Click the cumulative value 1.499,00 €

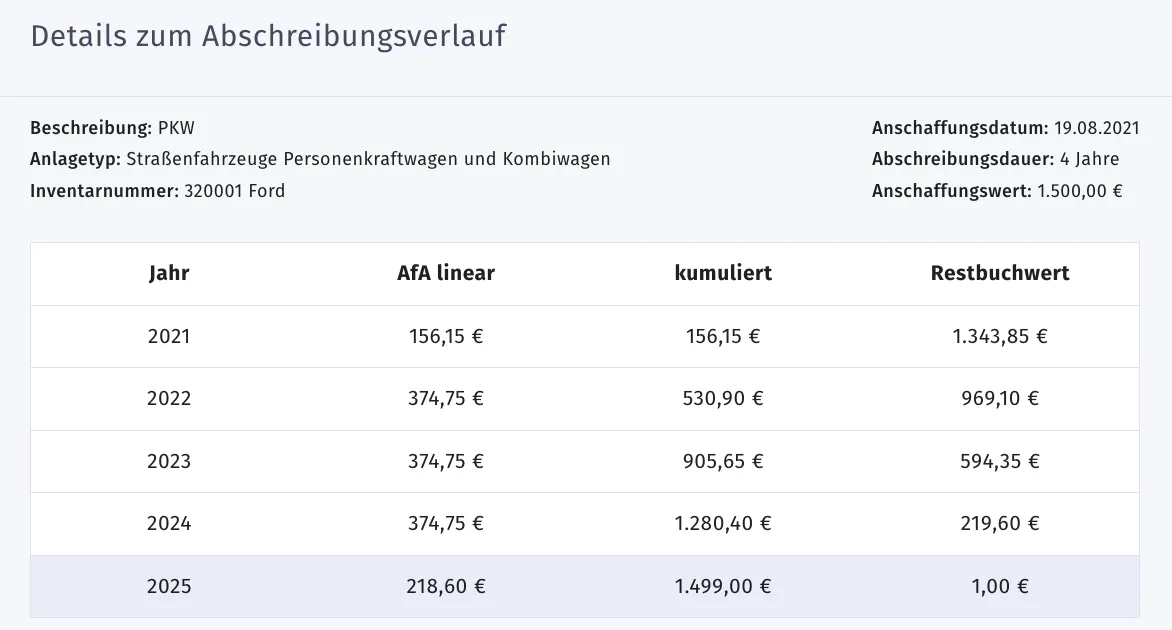723,586
